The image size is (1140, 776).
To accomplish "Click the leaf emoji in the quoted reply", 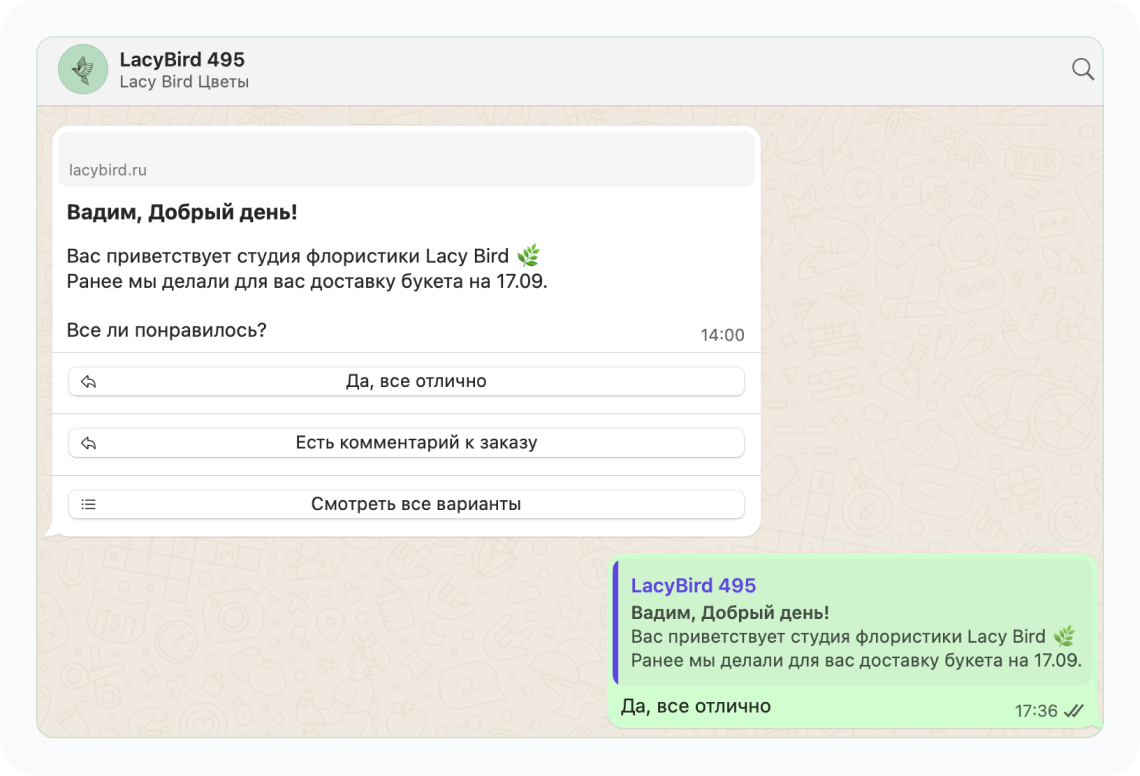I will click(1064, 636).
